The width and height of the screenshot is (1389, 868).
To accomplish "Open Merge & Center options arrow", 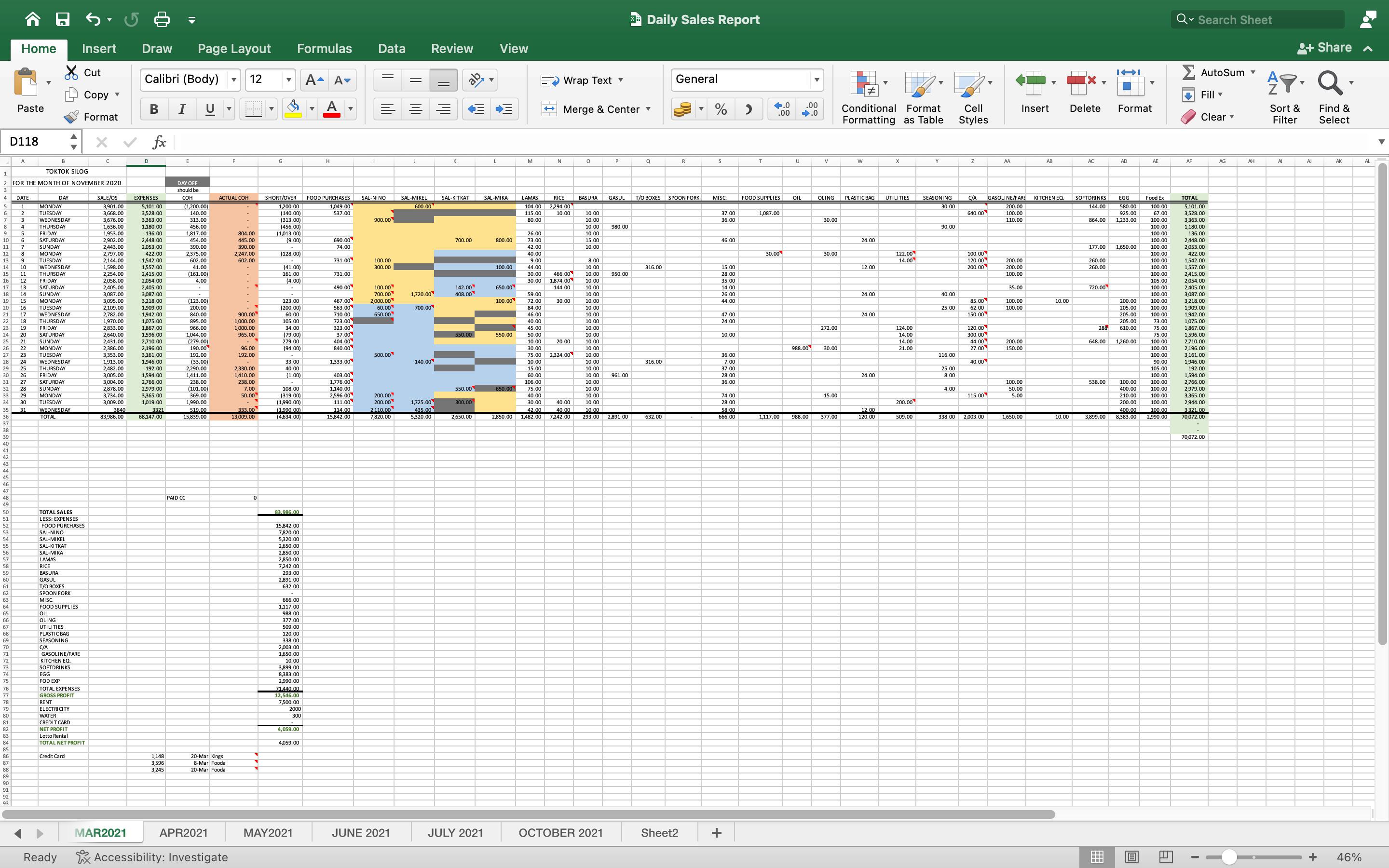I will coord(649,109).
